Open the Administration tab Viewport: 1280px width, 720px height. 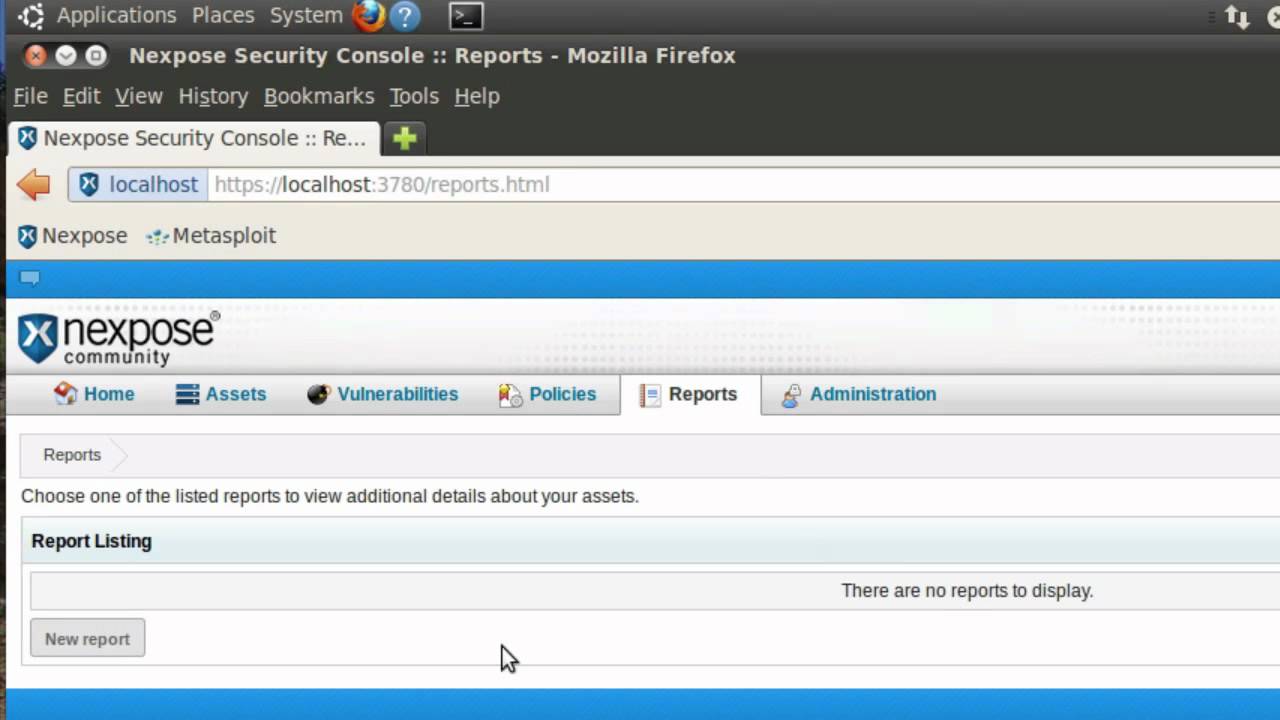click(859, 394)
